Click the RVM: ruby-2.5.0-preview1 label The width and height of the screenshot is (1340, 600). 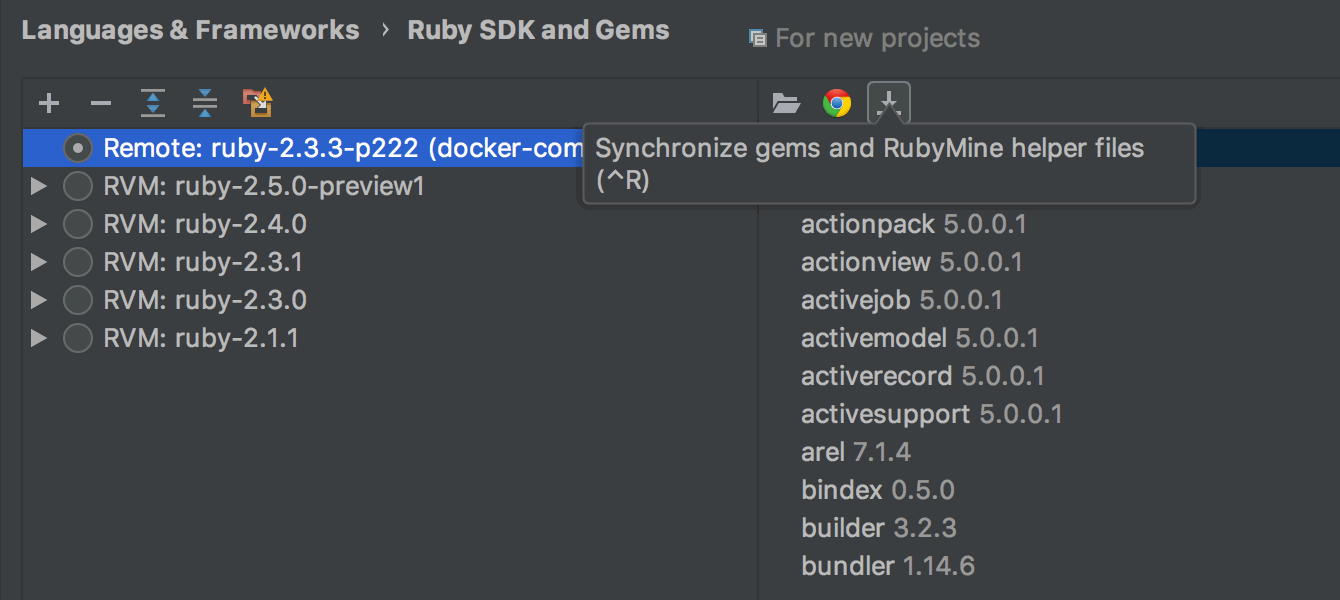point(264,186)
